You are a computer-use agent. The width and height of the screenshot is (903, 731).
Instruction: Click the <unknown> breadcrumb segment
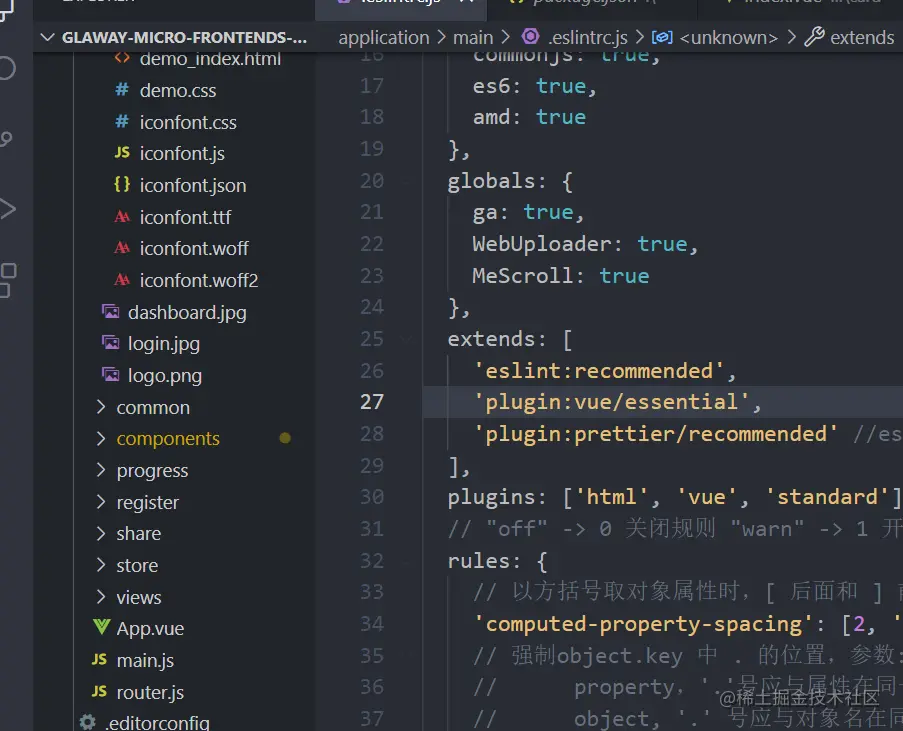pos(729,37)
